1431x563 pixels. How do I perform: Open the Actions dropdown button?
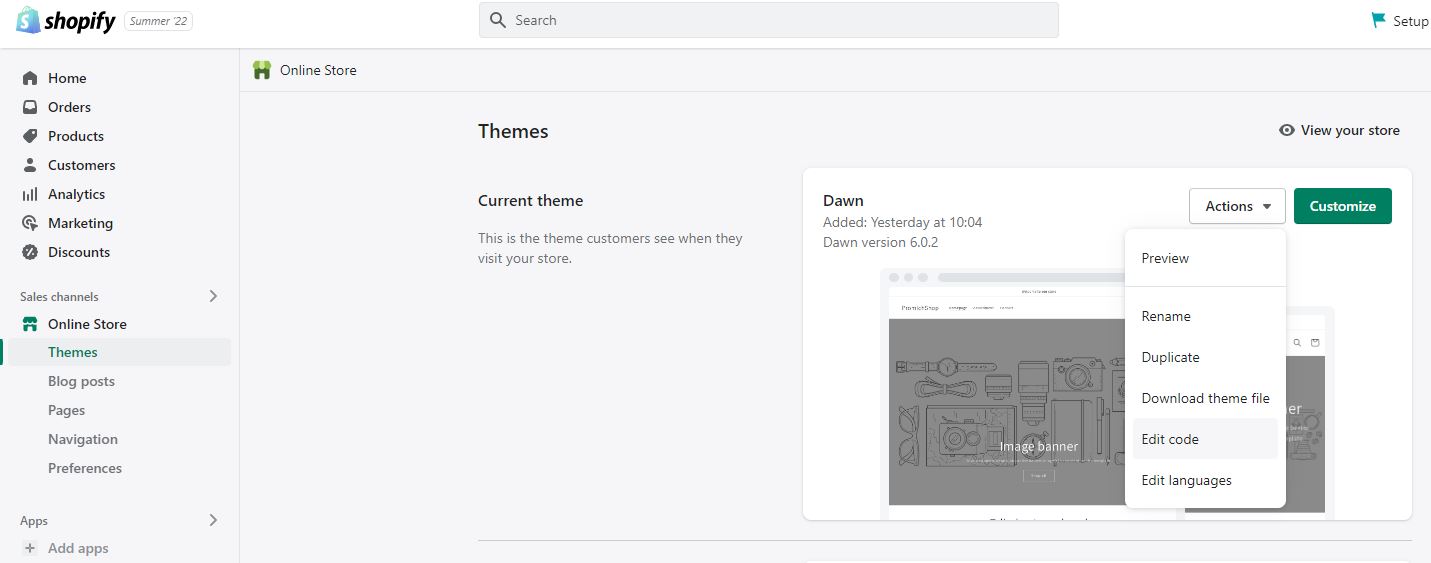[x=1237, y=206]
